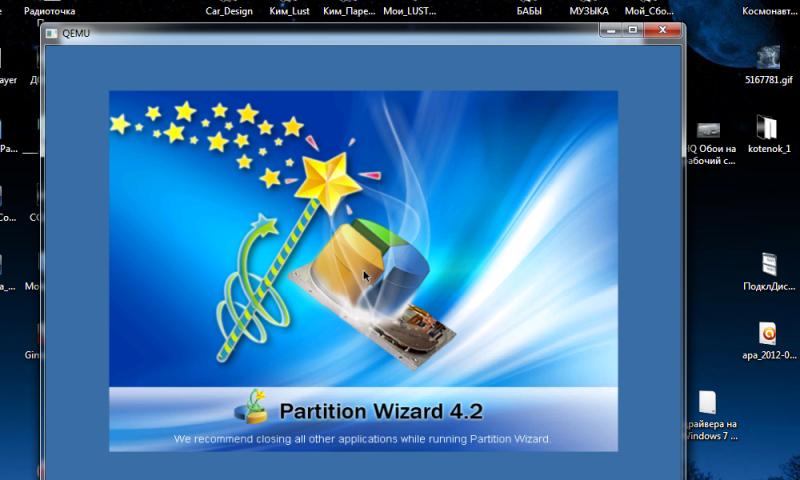Open the 5167781.gif desktop file
The height and width of the screenshot is (480, 800).
pyautogui.click(x=768, y=58)
